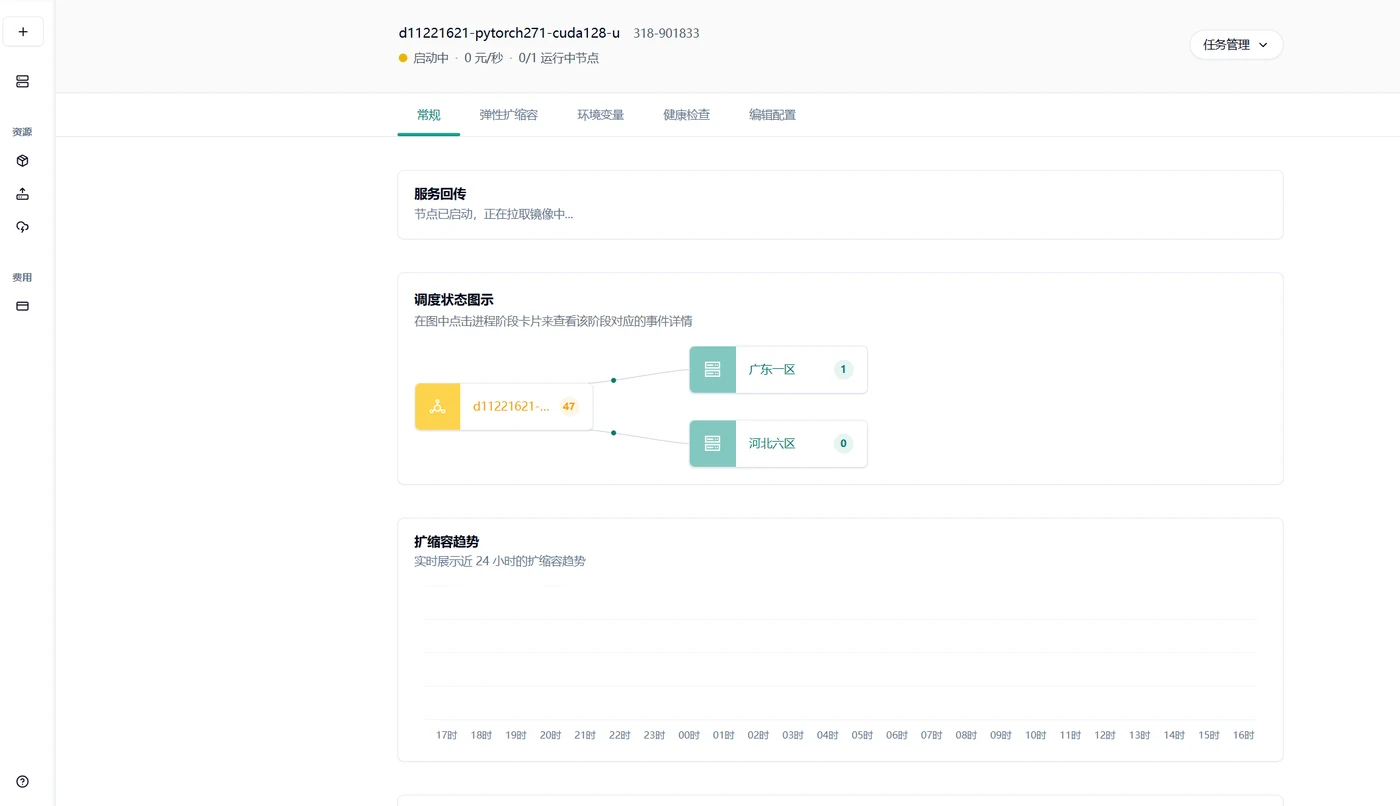Click the 17时 chart axis label
The height and width of the screenshot is (806, 1400).
447,735
